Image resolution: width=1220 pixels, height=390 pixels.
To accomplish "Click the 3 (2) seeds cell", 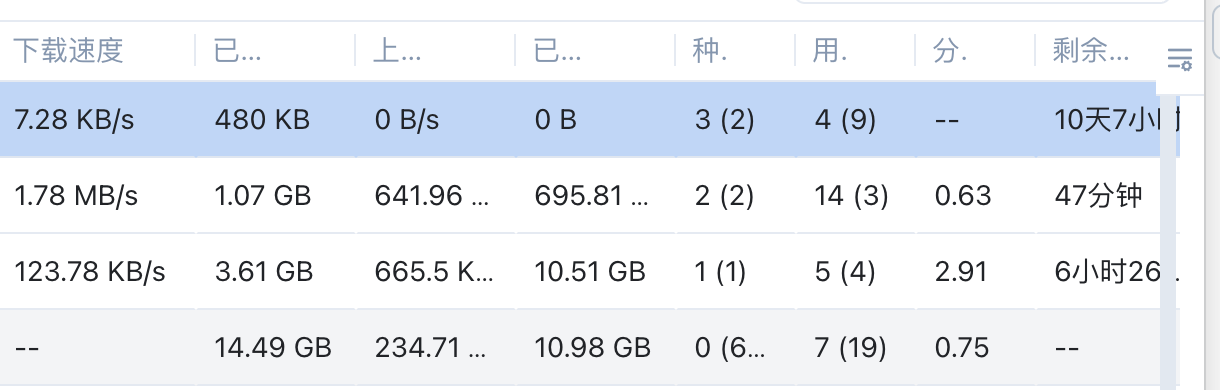I will [724, 120].
